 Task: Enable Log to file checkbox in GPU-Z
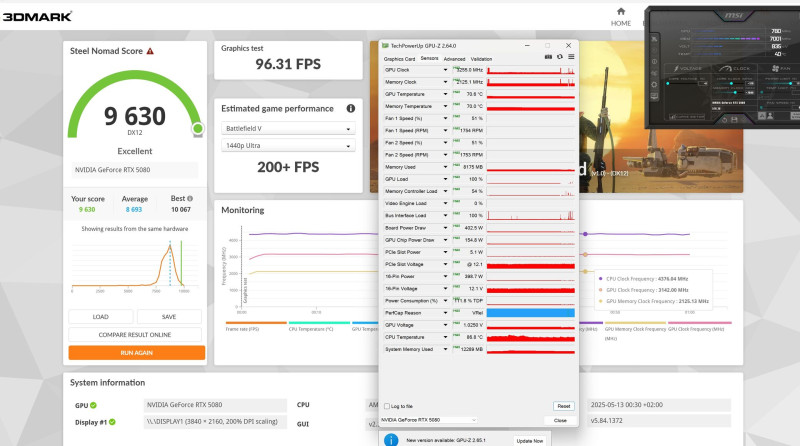coord(387,406)
